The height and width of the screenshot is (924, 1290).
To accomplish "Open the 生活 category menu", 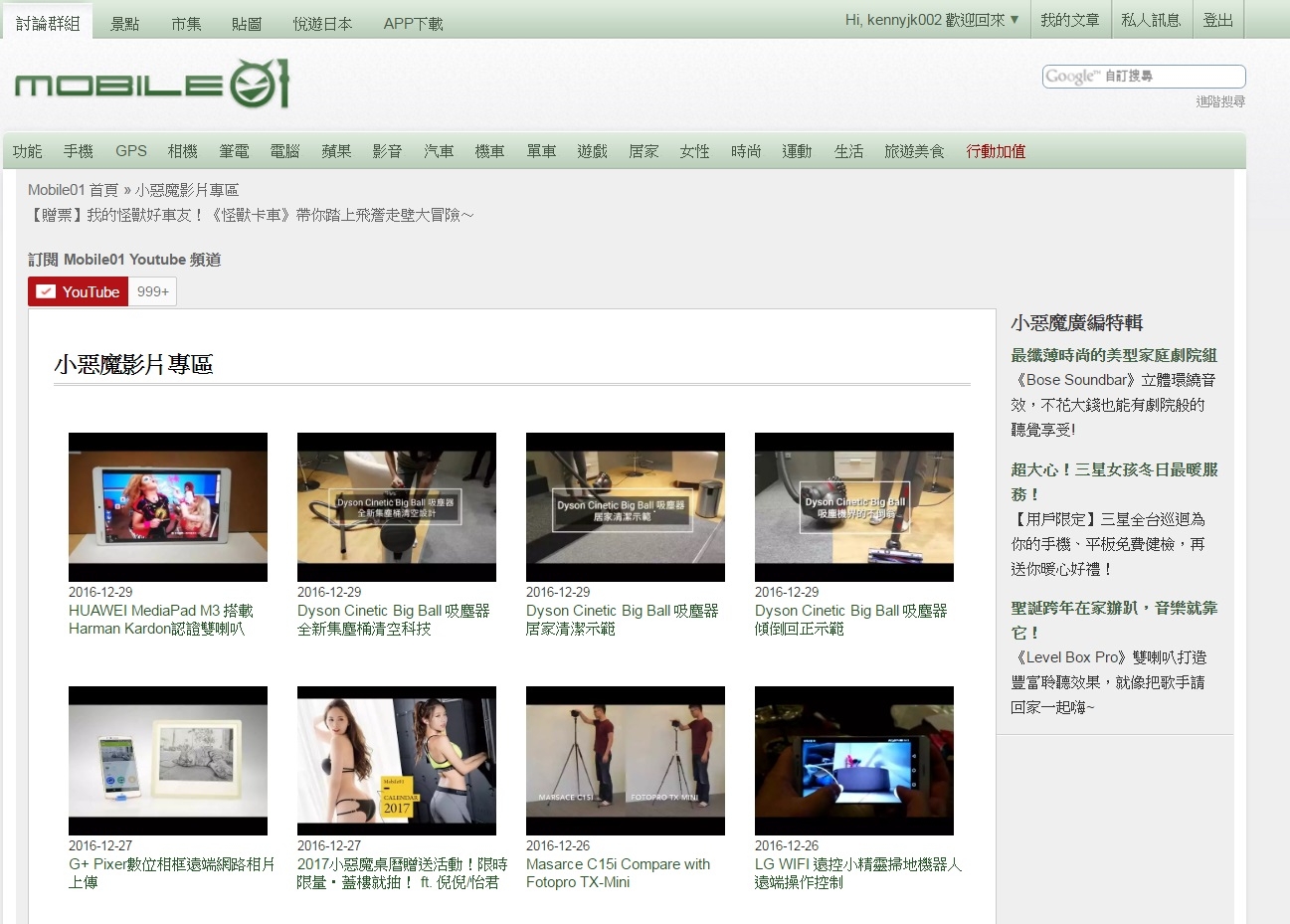I will [x=849, y=151].
